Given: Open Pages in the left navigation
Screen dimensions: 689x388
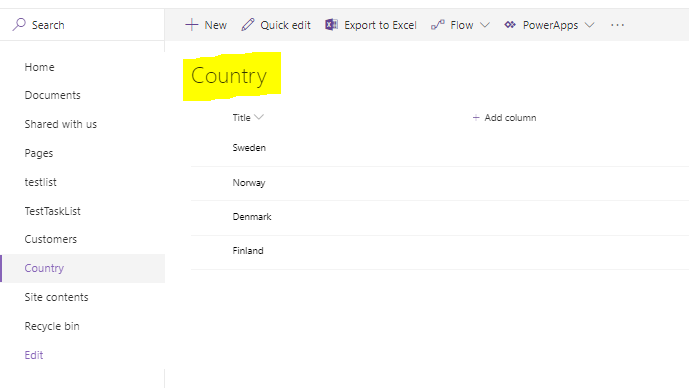Looking at the screenshot, I should (x=39, y=153).
